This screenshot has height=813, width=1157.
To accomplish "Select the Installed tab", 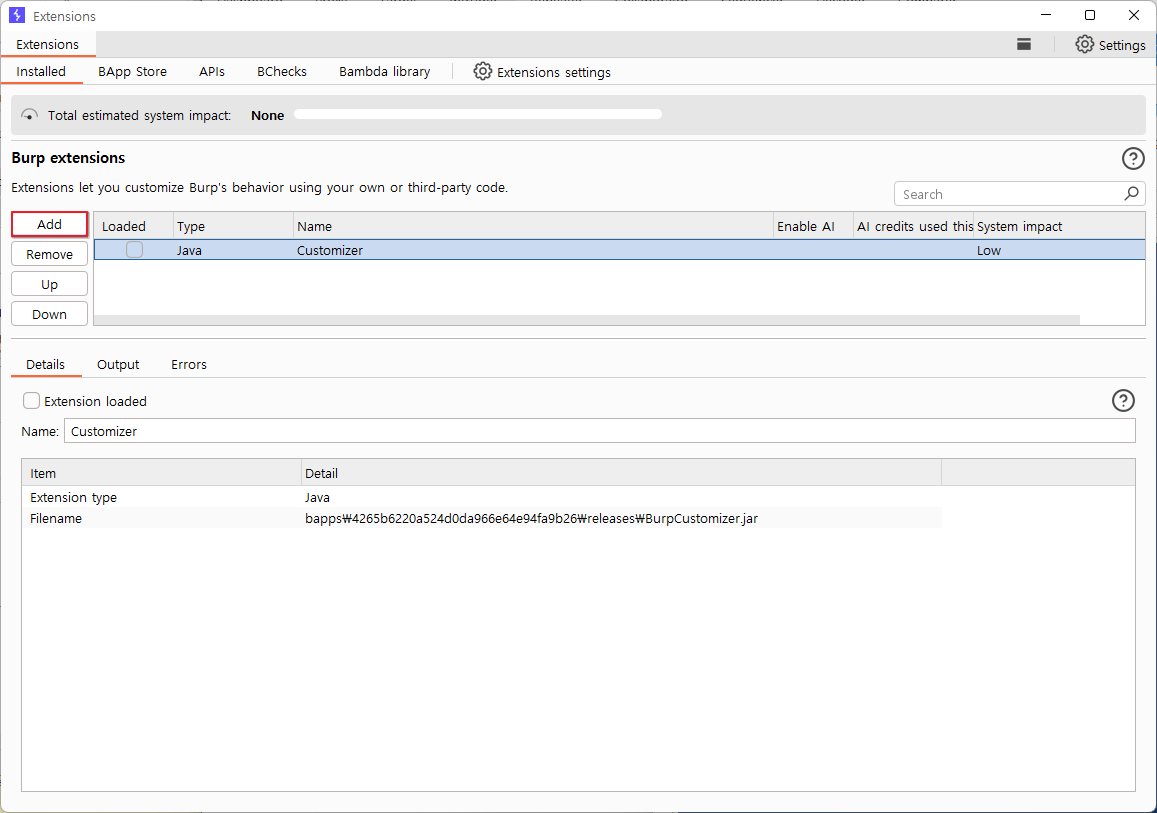I will coord(41,72).
